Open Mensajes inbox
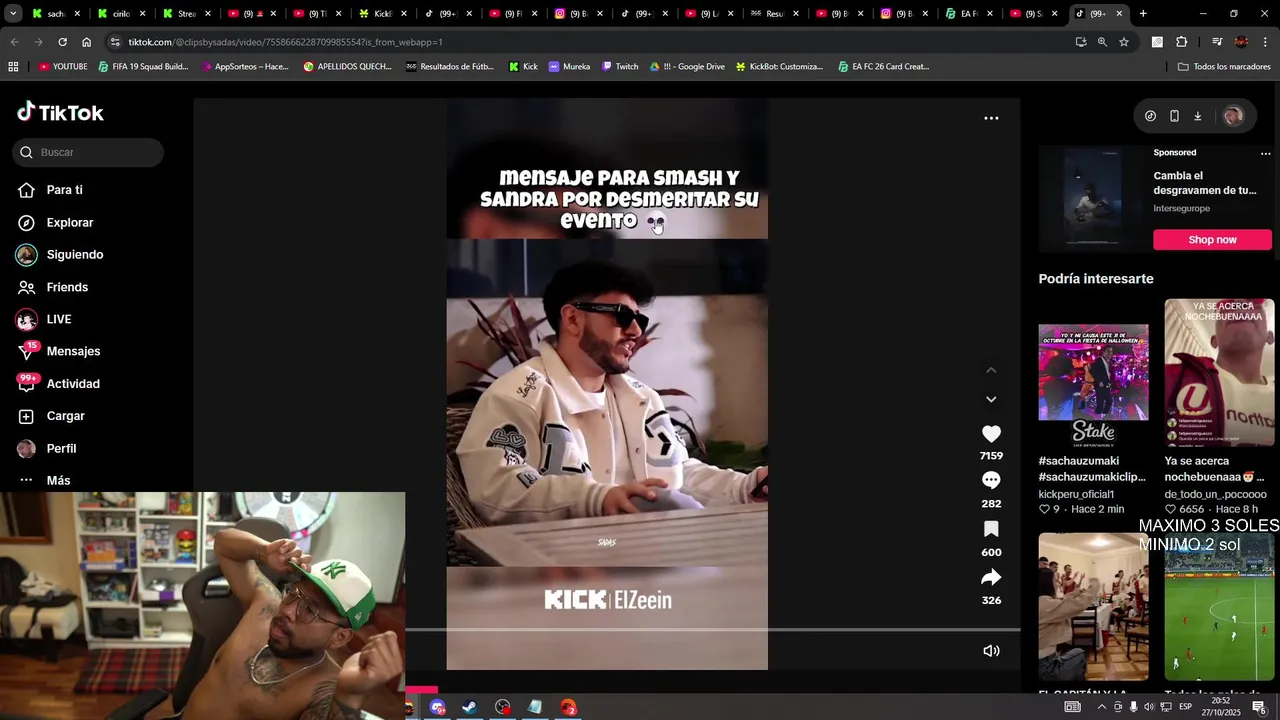 (x=73, y=351)
